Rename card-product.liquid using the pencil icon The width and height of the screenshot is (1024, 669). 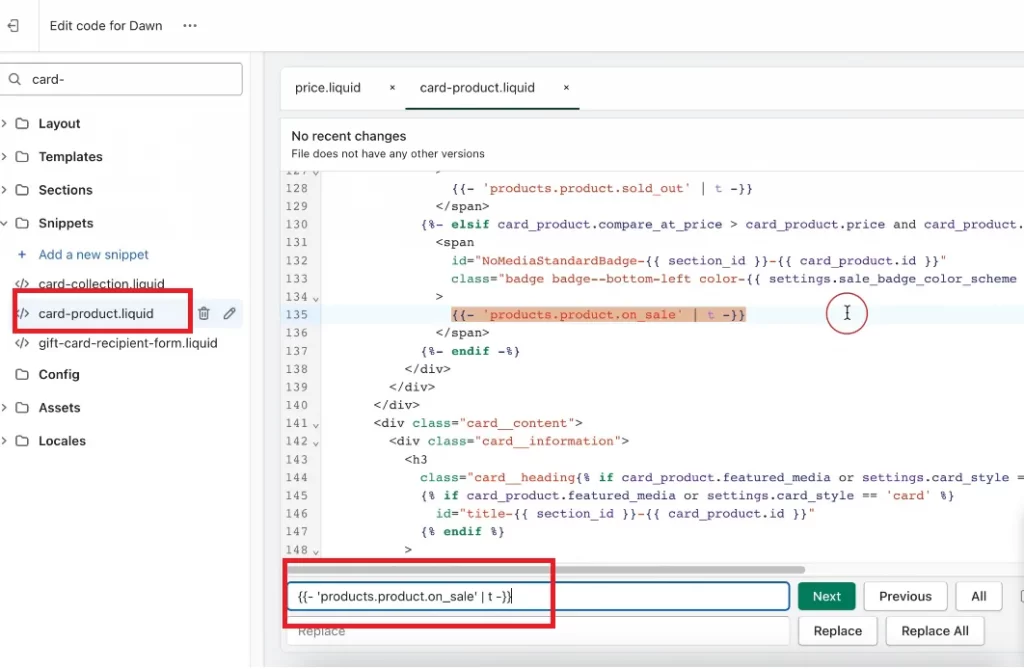point(229,314)
